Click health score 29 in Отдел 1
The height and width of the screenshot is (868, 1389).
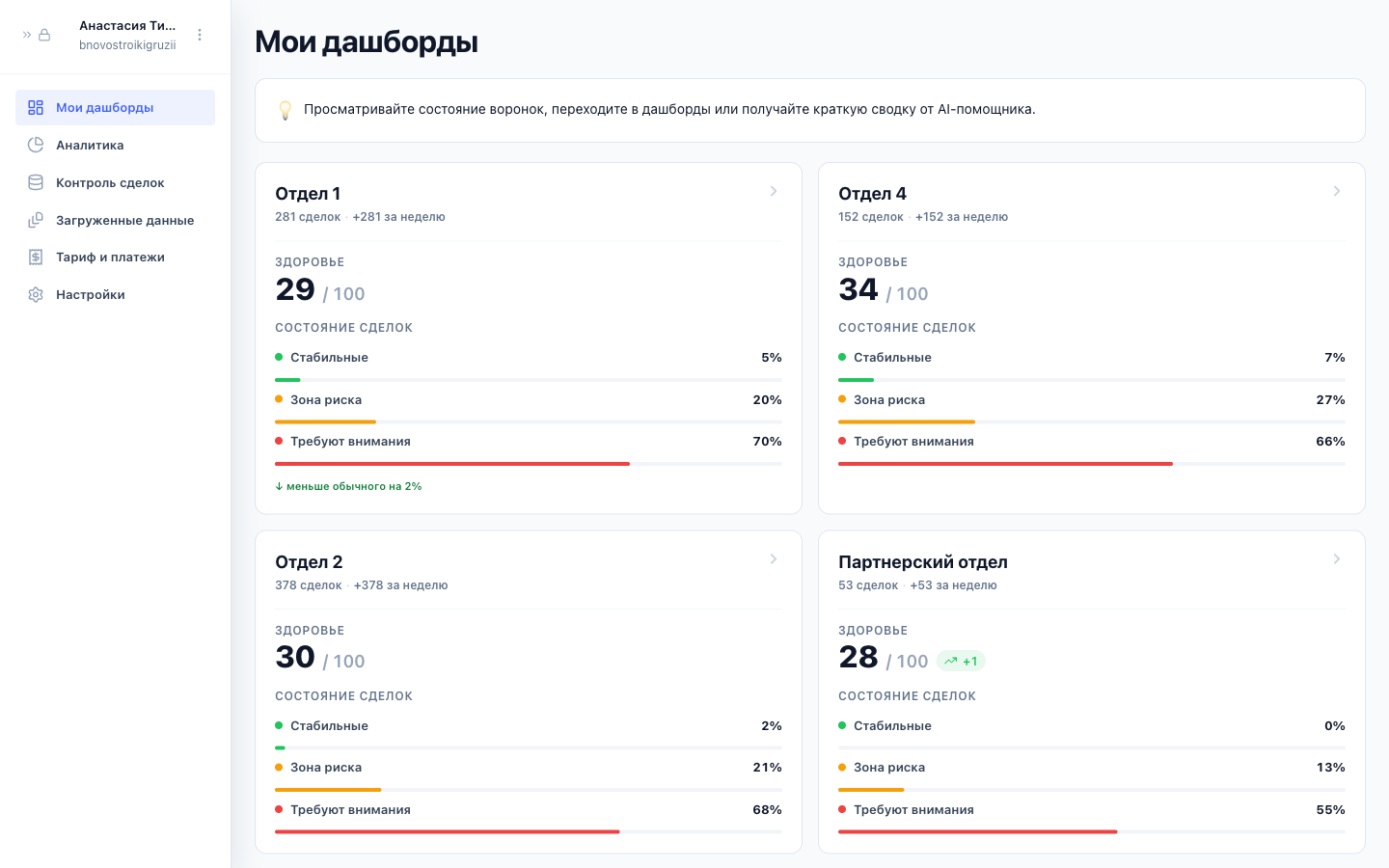295,289
